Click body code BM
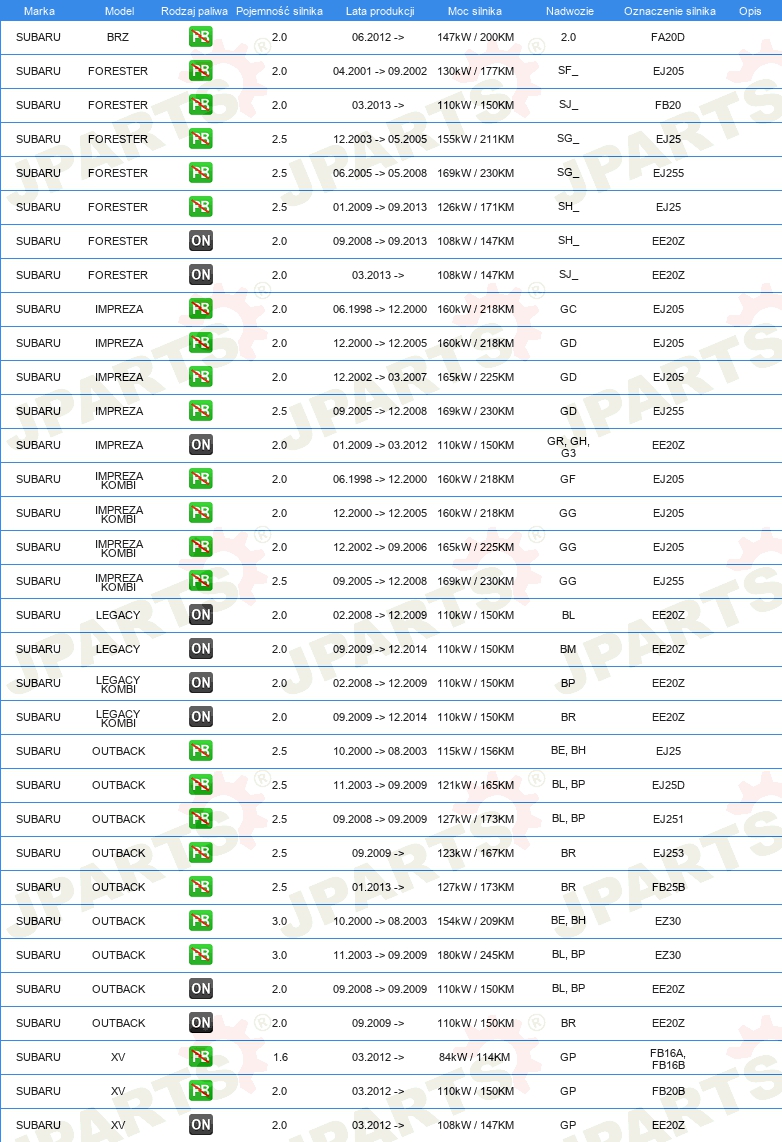This screenshot has width=782, height=1142. pos(568,649)
